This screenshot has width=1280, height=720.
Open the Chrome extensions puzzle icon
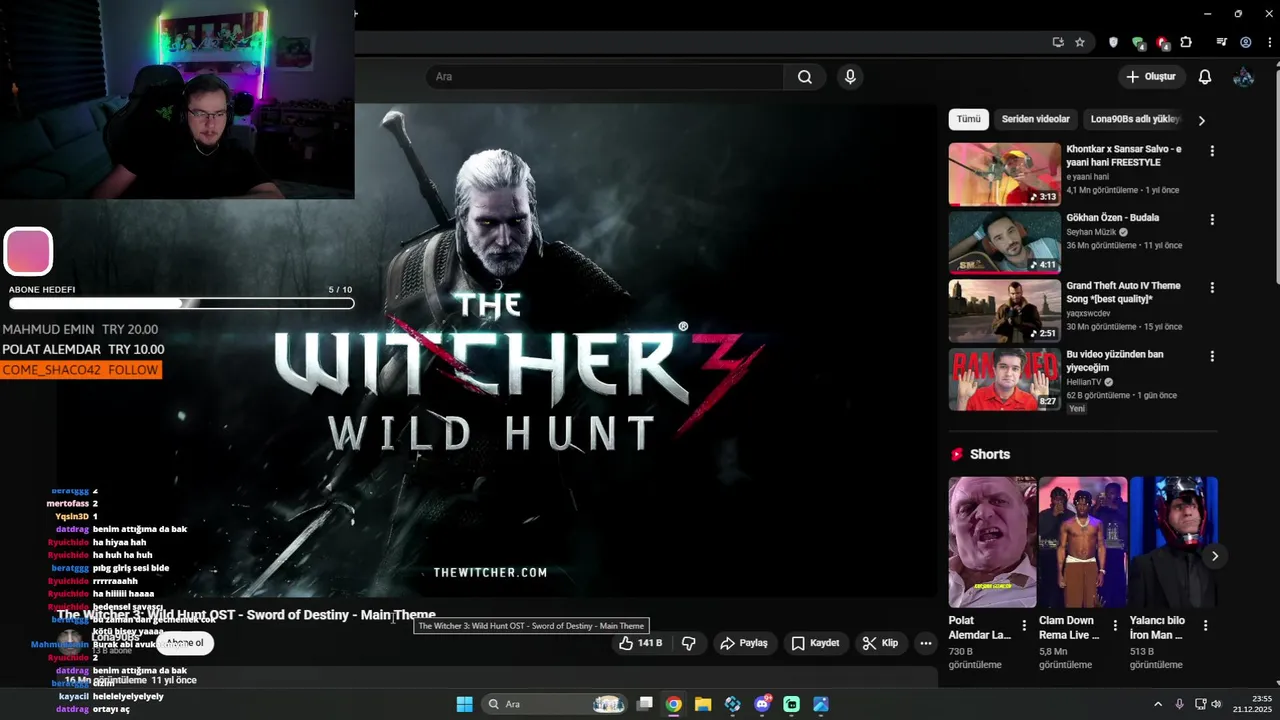pos(1186,42)
